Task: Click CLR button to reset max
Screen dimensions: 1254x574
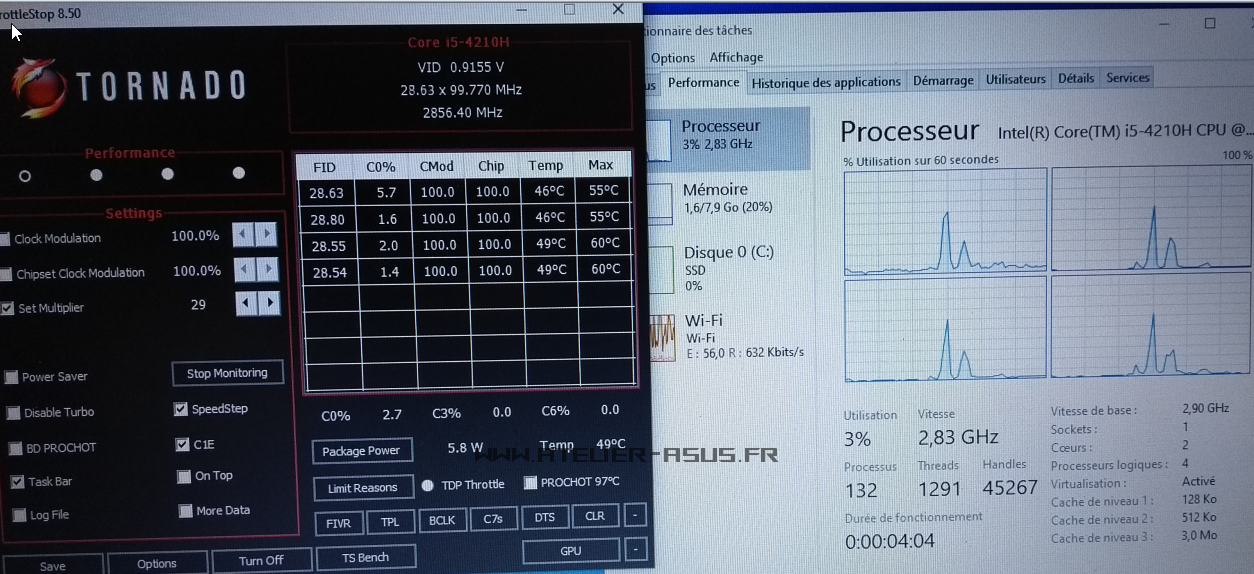Action: pyautogui.click(x=595, y=516)
